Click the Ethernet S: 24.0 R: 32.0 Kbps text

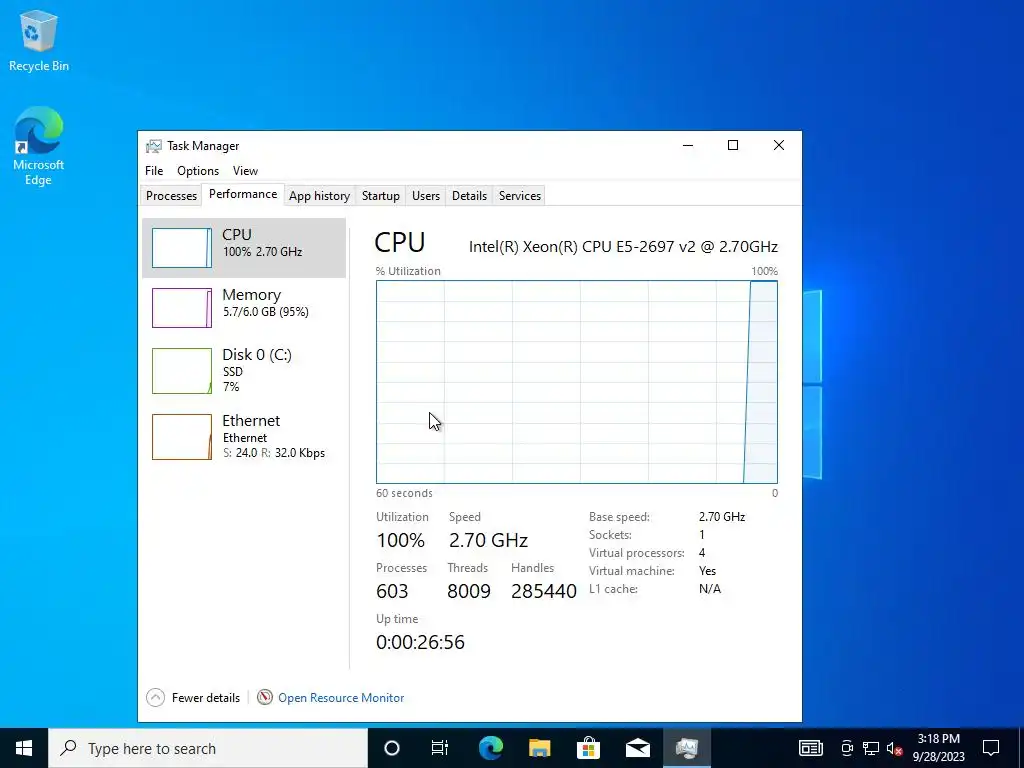click(274, 453)
